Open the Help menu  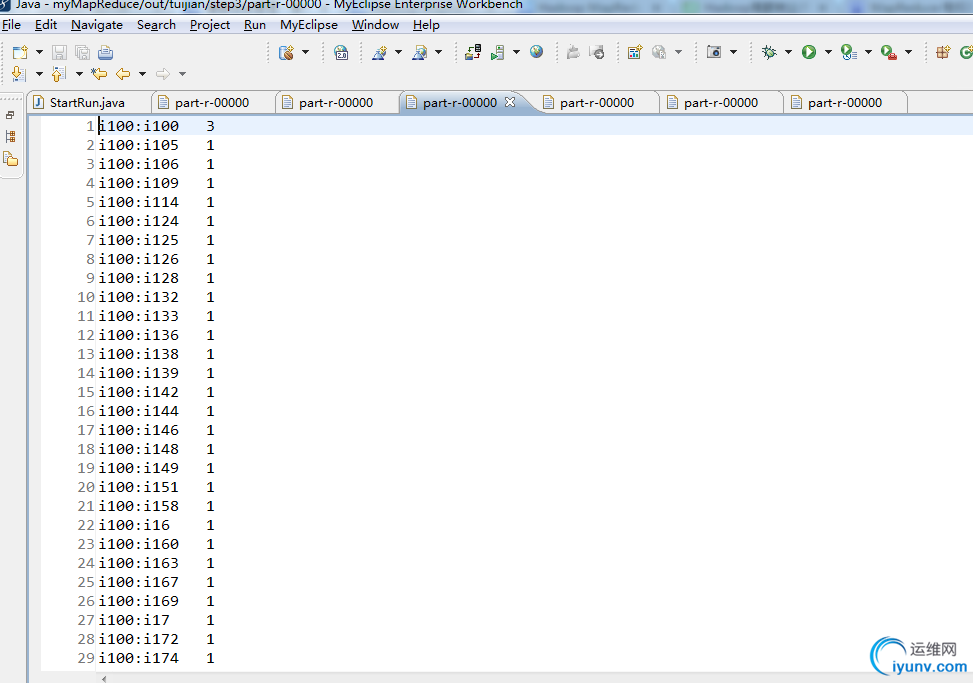pos(426,25)
